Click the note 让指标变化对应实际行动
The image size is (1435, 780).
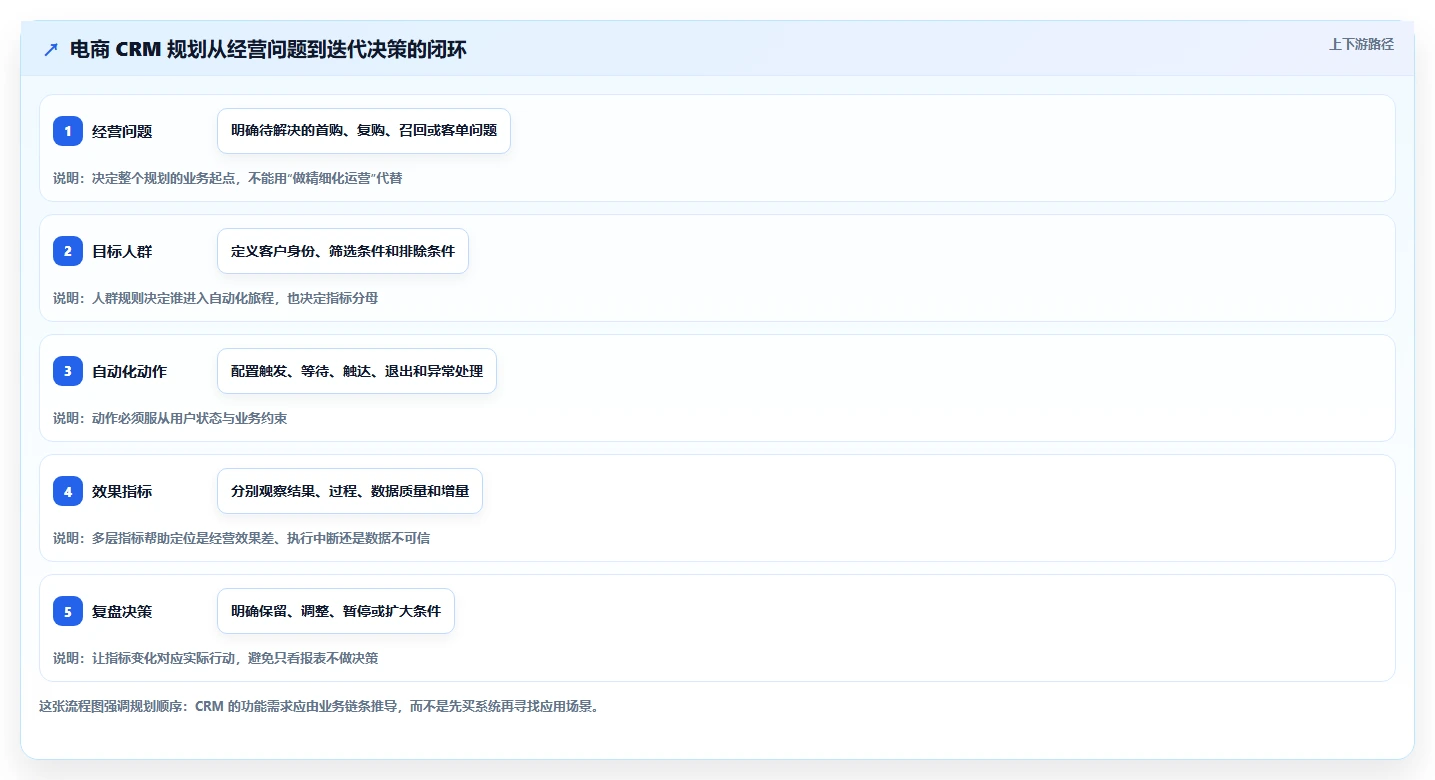(164, 658)
